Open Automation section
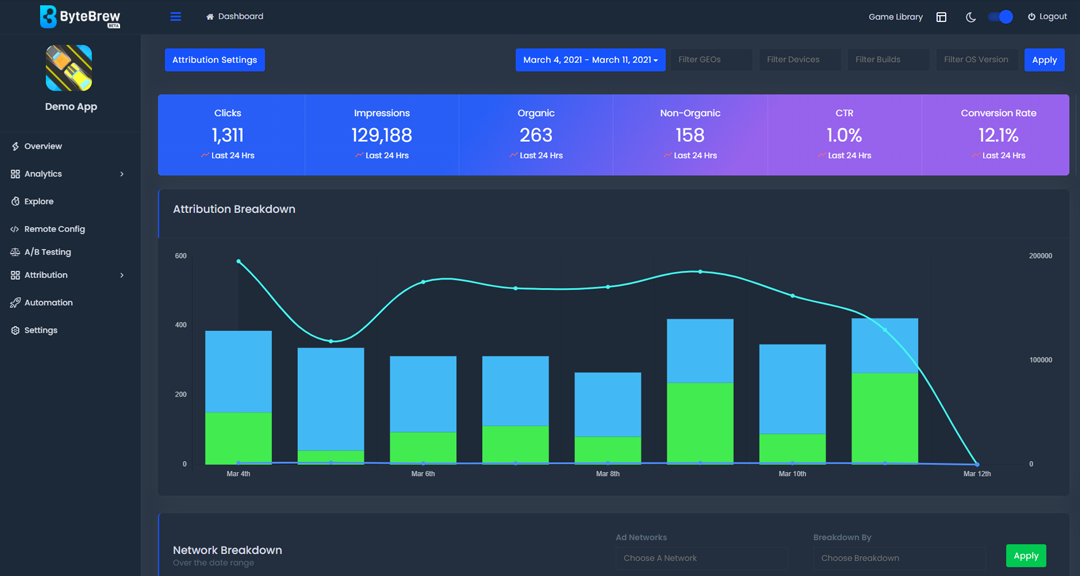 click(48, 303)
